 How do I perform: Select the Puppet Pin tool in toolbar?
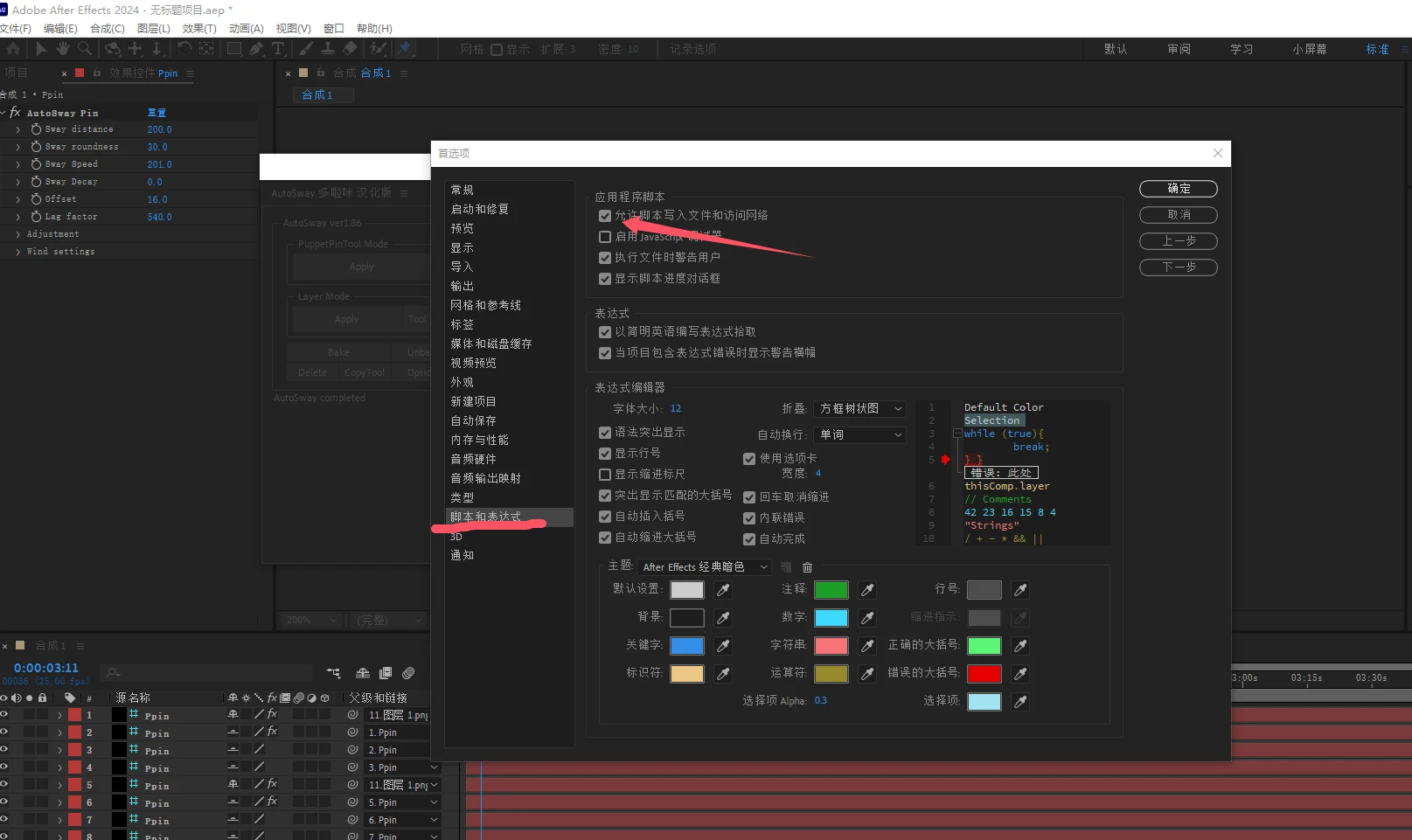[x=405, y=49]
